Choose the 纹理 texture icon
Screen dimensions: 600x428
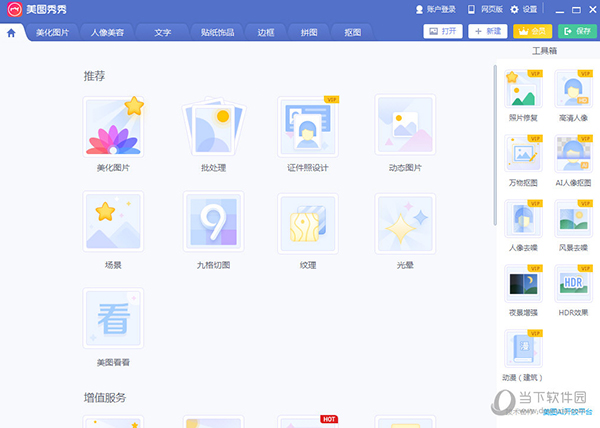pyautogui.click(x=308, y=222)
